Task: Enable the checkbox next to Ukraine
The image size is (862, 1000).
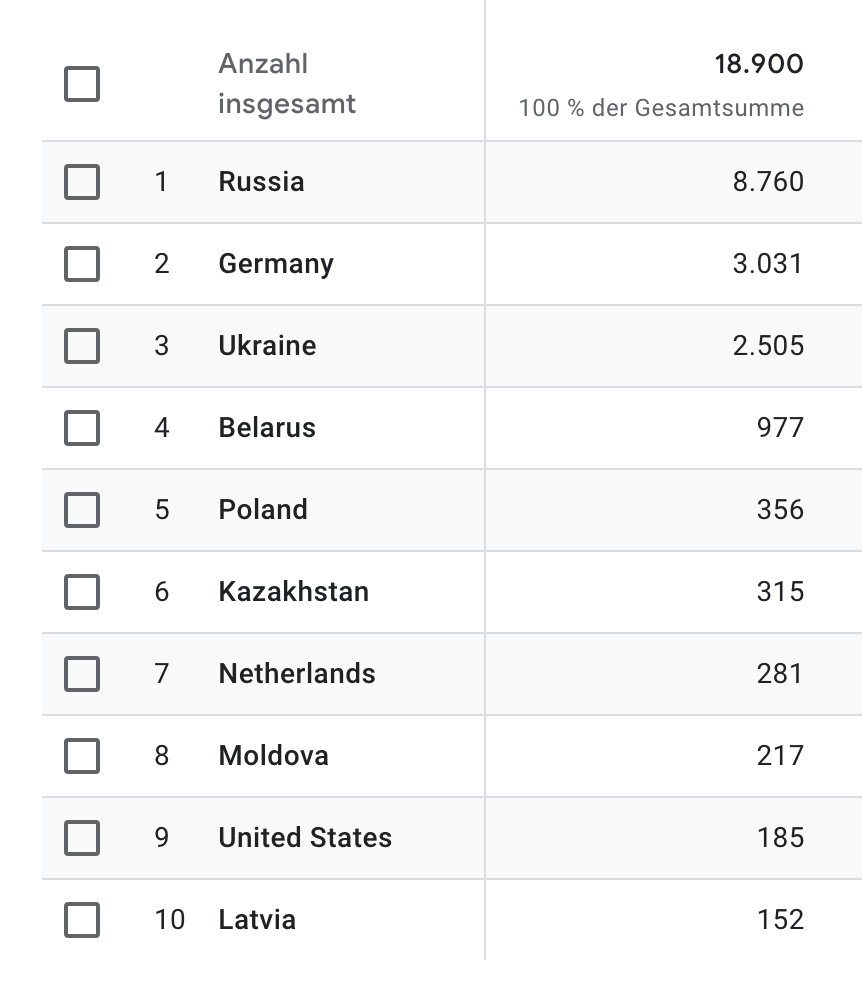Action: (x=82, y=346)
